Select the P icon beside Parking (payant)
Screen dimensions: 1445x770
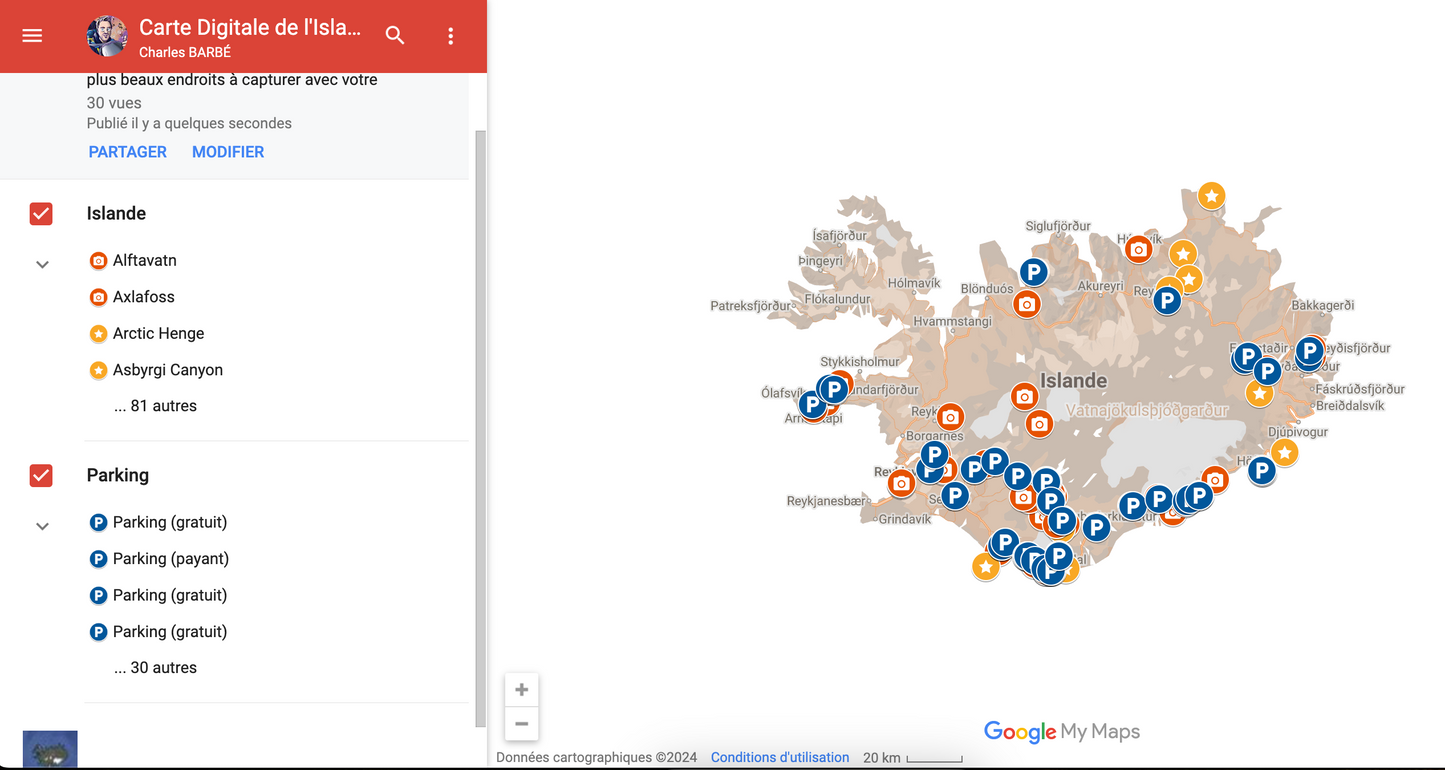(98, 558)
